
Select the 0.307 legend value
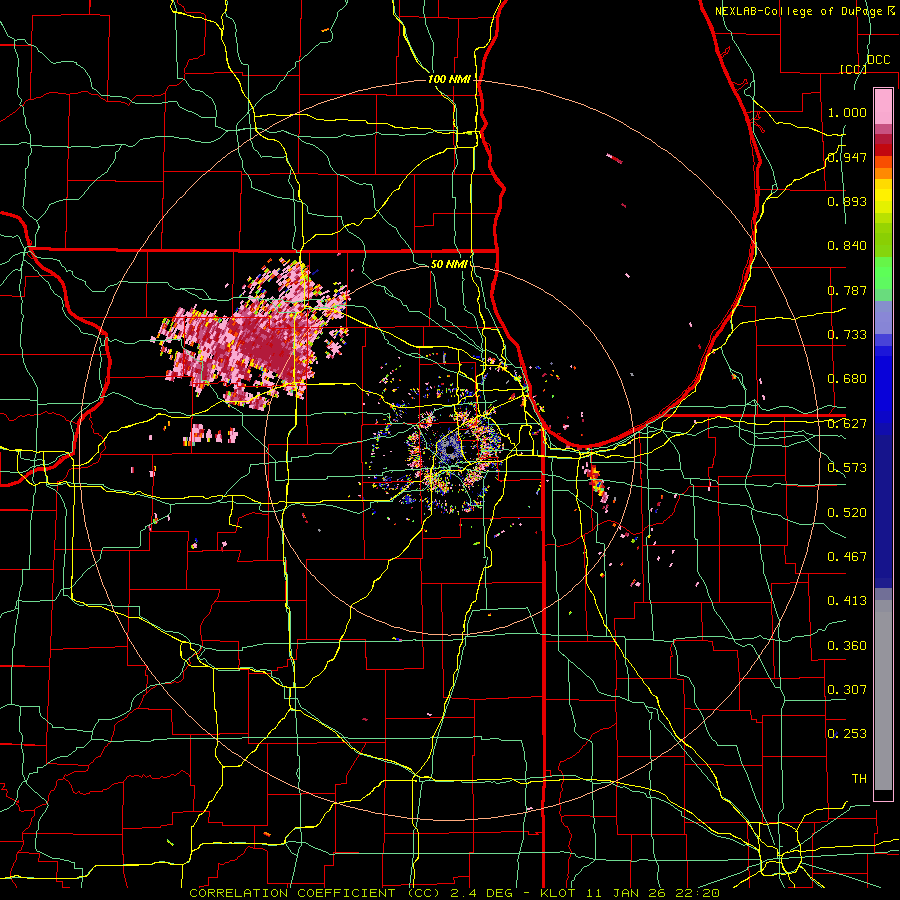(847, 690)
